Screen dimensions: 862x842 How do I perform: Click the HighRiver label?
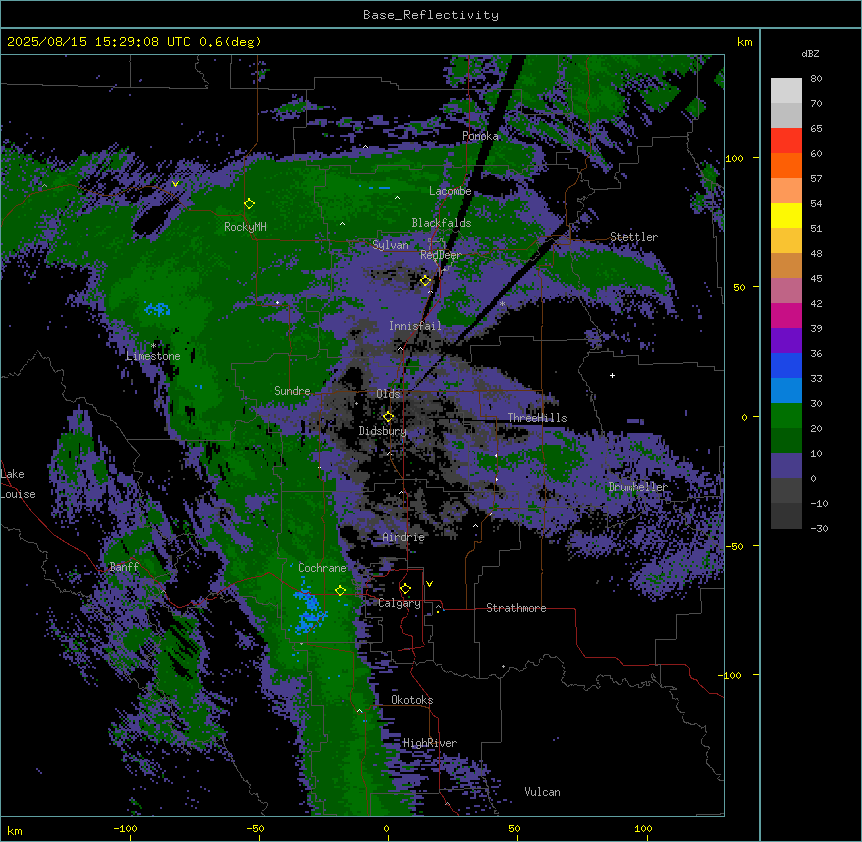point(430,743)
